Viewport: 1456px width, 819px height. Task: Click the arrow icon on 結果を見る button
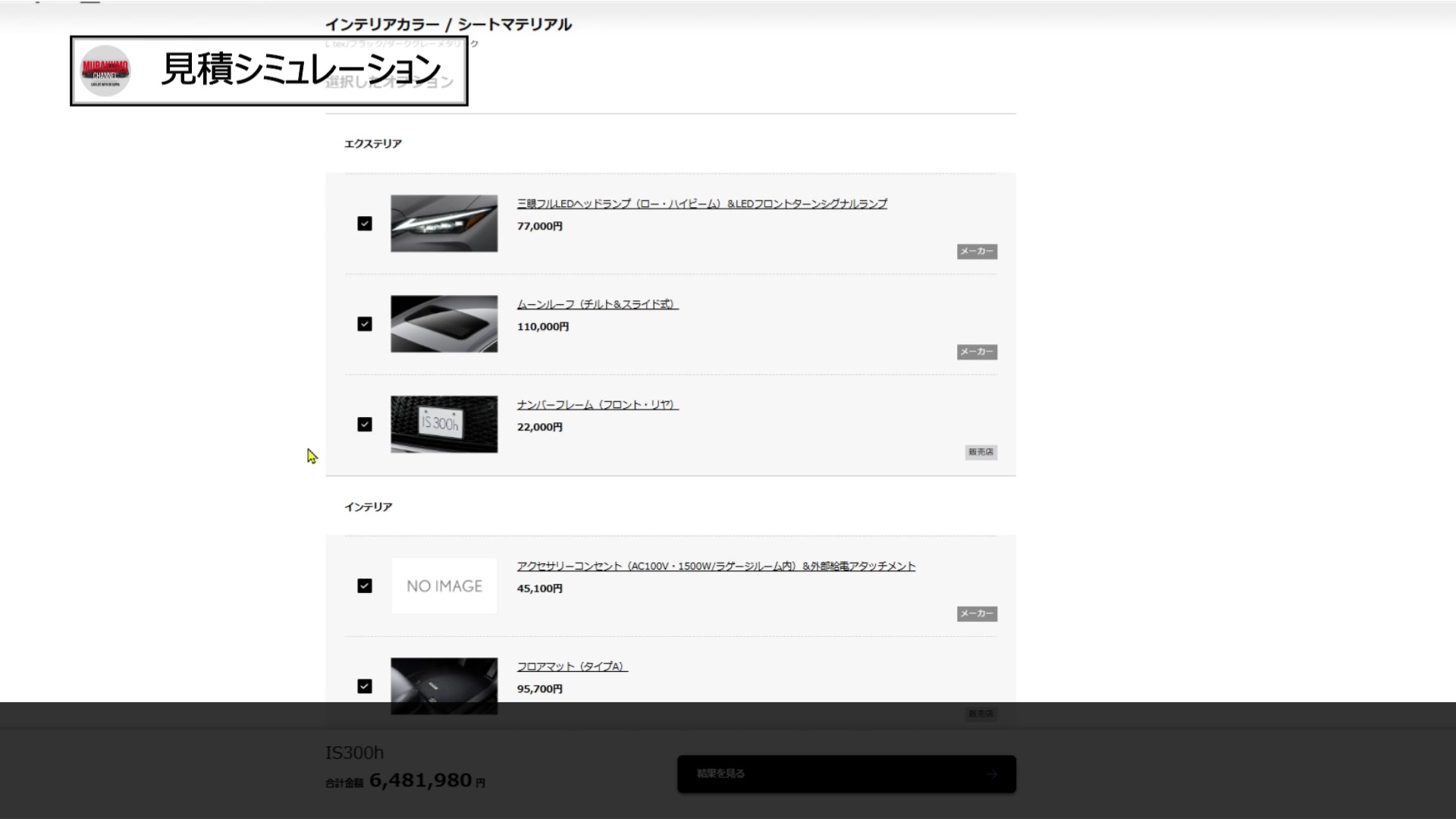(x=992, y=774)
